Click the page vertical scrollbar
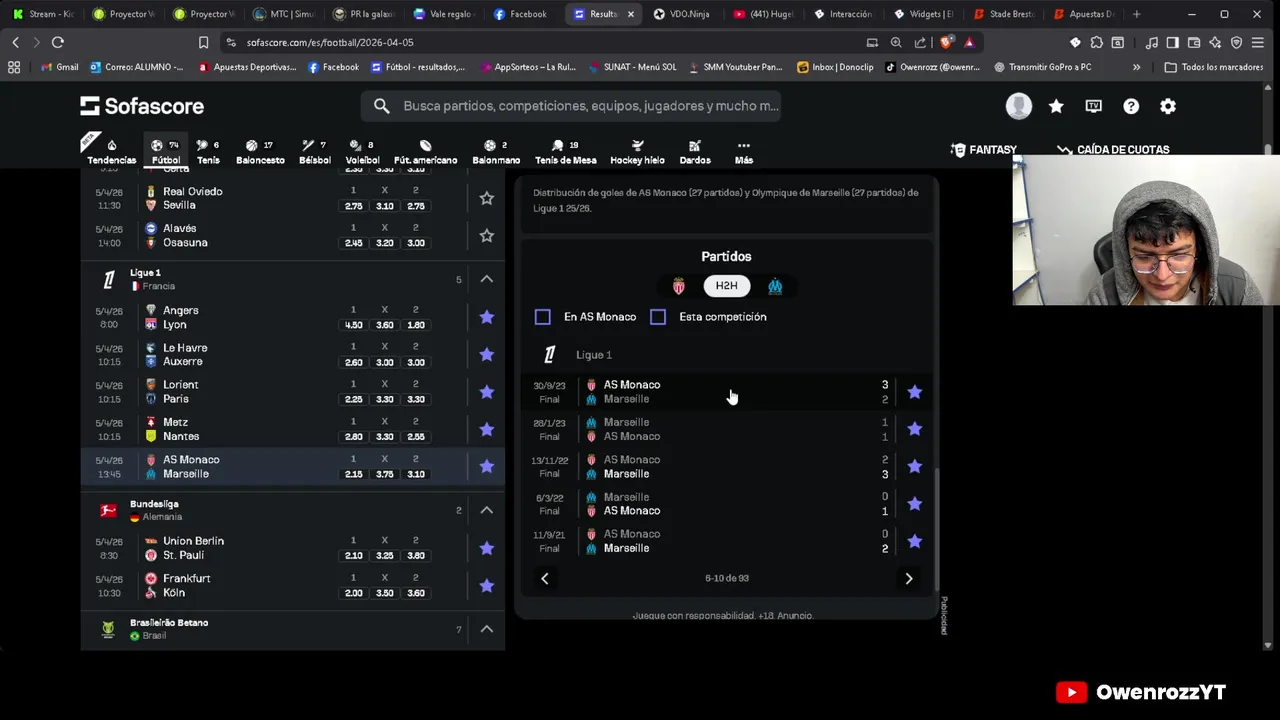Viewport: 1280px width, 720px height. point(1268,150)
